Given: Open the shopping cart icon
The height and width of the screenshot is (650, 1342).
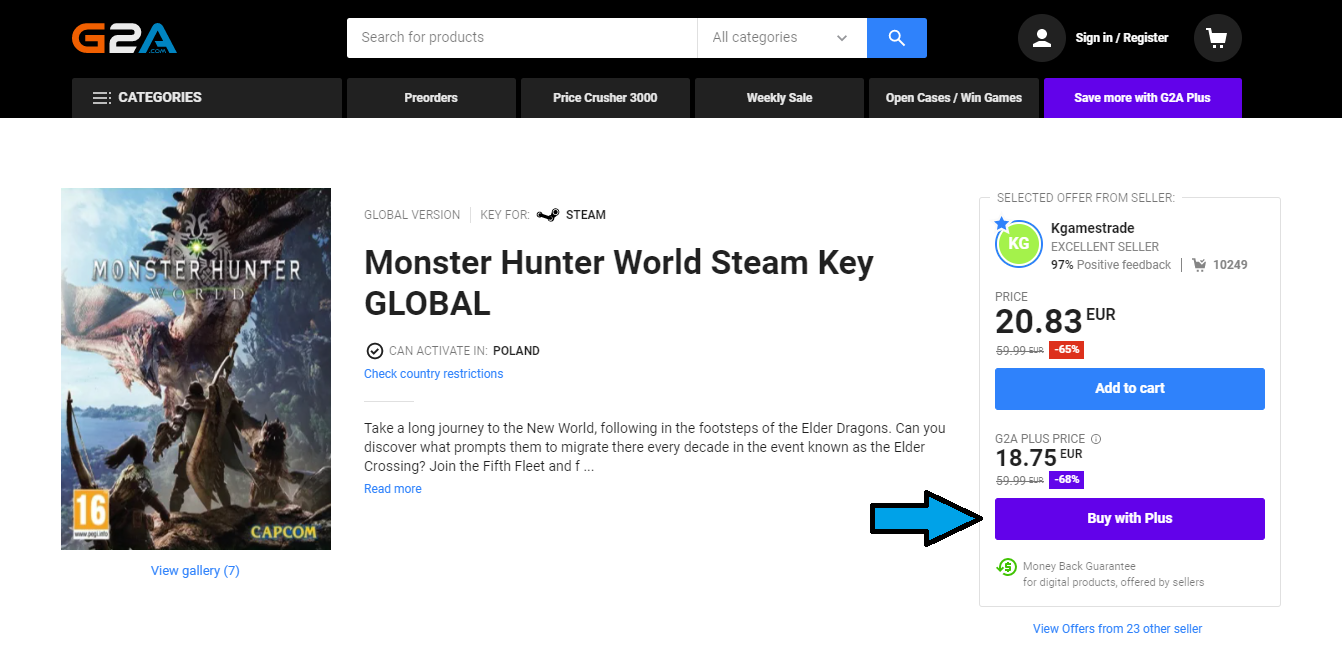Looking at the screenshot, I should 1217,37.
